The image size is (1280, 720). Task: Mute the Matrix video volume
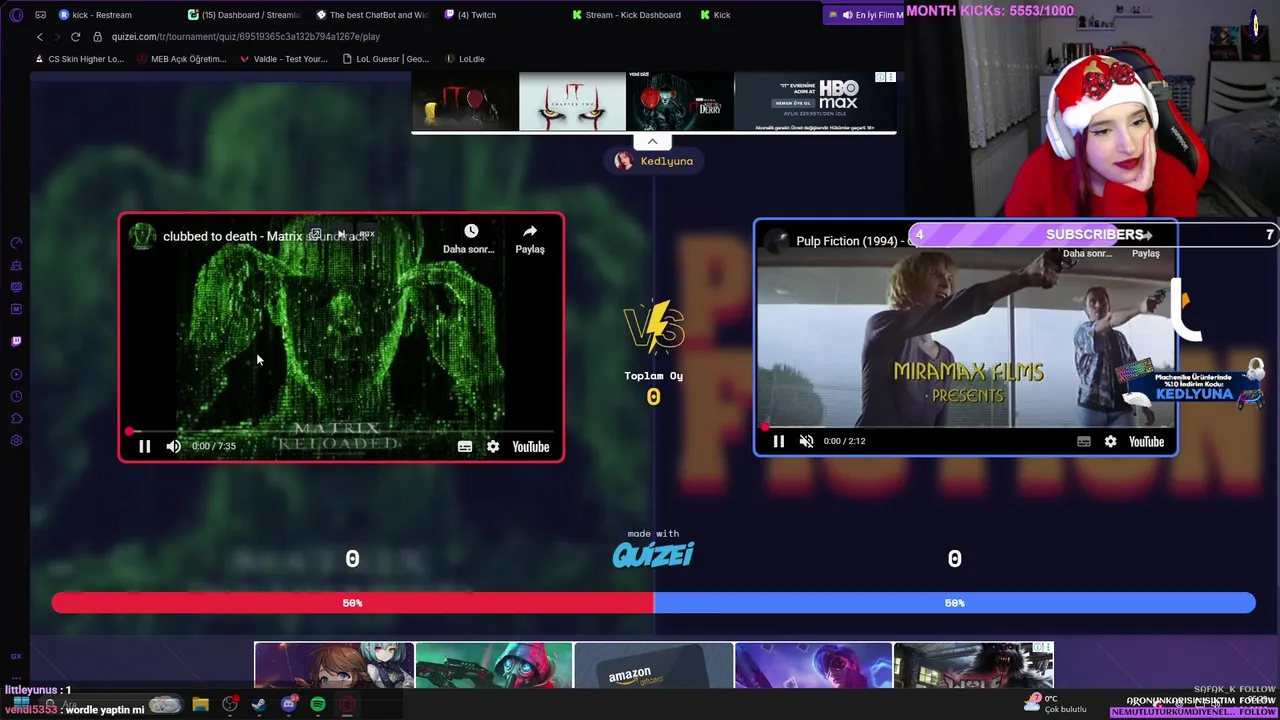(173, 447)
